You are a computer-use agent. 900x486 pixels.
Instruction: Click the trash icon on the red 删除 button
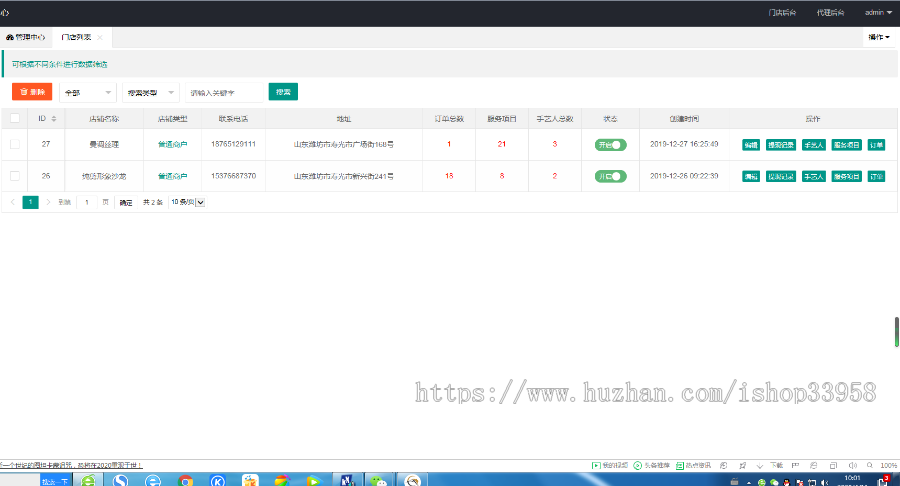click(x=24, y=92)
